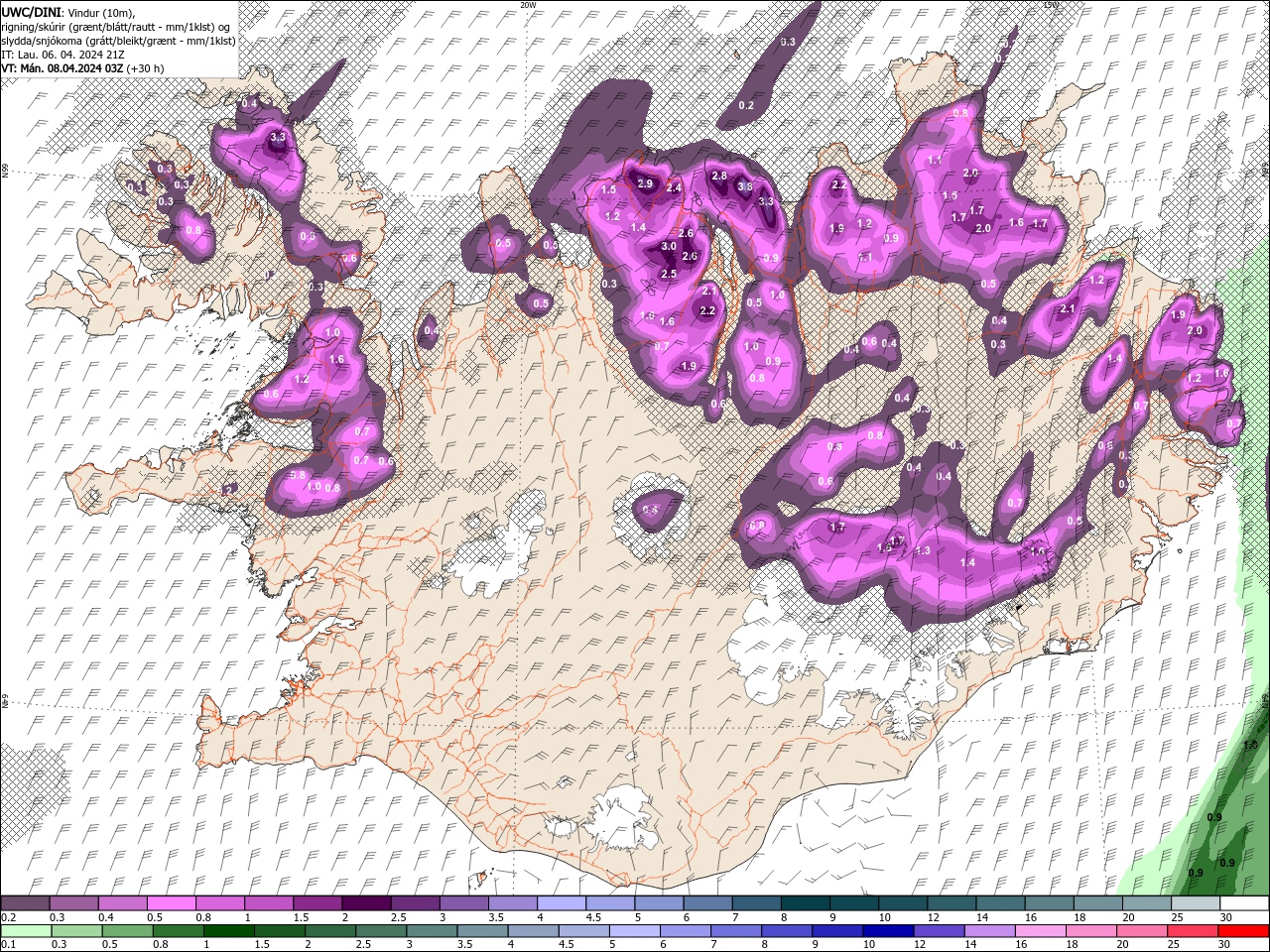Viewport: 1270px width, 952px height.
Task: Click the '20W' longitude label at top
Action: pyautogui.click(x=528, y=4)
